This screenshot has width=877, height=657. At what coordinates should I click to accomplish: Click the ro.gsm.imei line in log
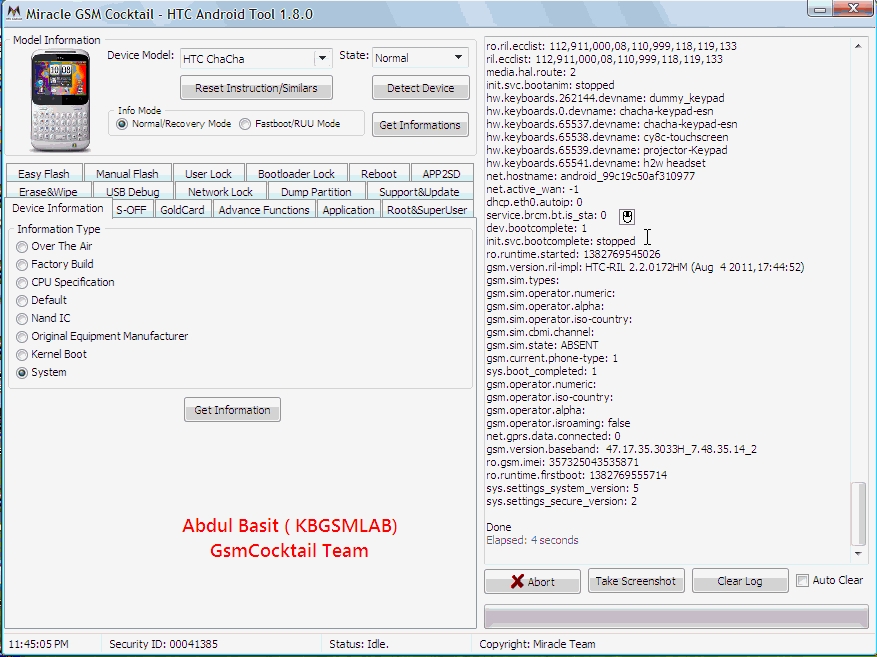pos(562,462)
